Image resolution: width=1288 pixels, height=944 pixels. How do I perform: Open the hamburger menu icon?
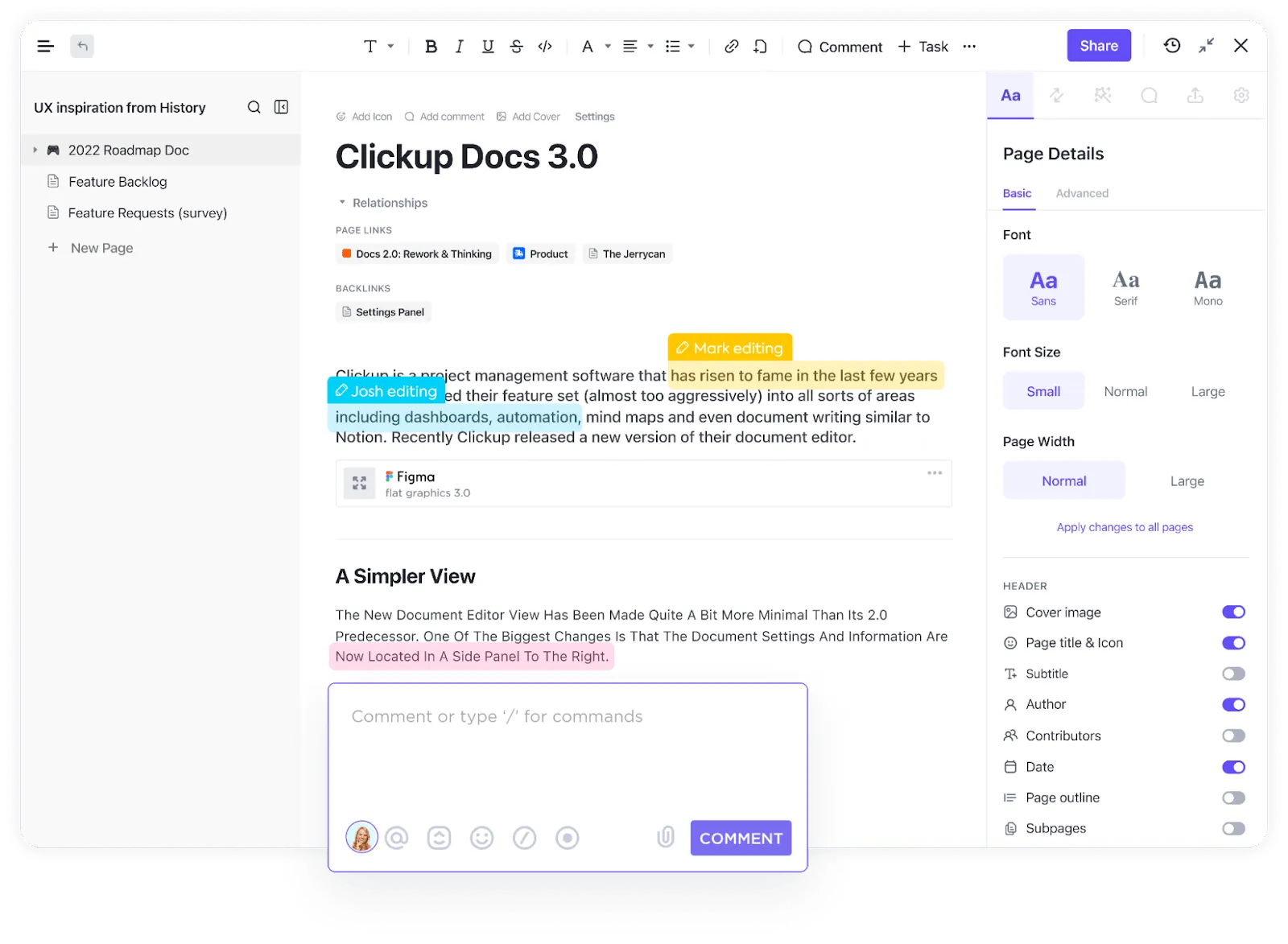[46, 47]
